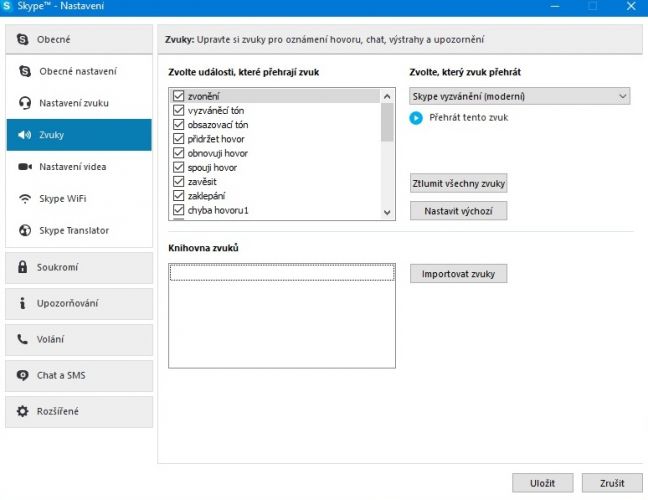Close the Skype Nastavení window
The image size is (648, 500).
(x=631, y=6)
